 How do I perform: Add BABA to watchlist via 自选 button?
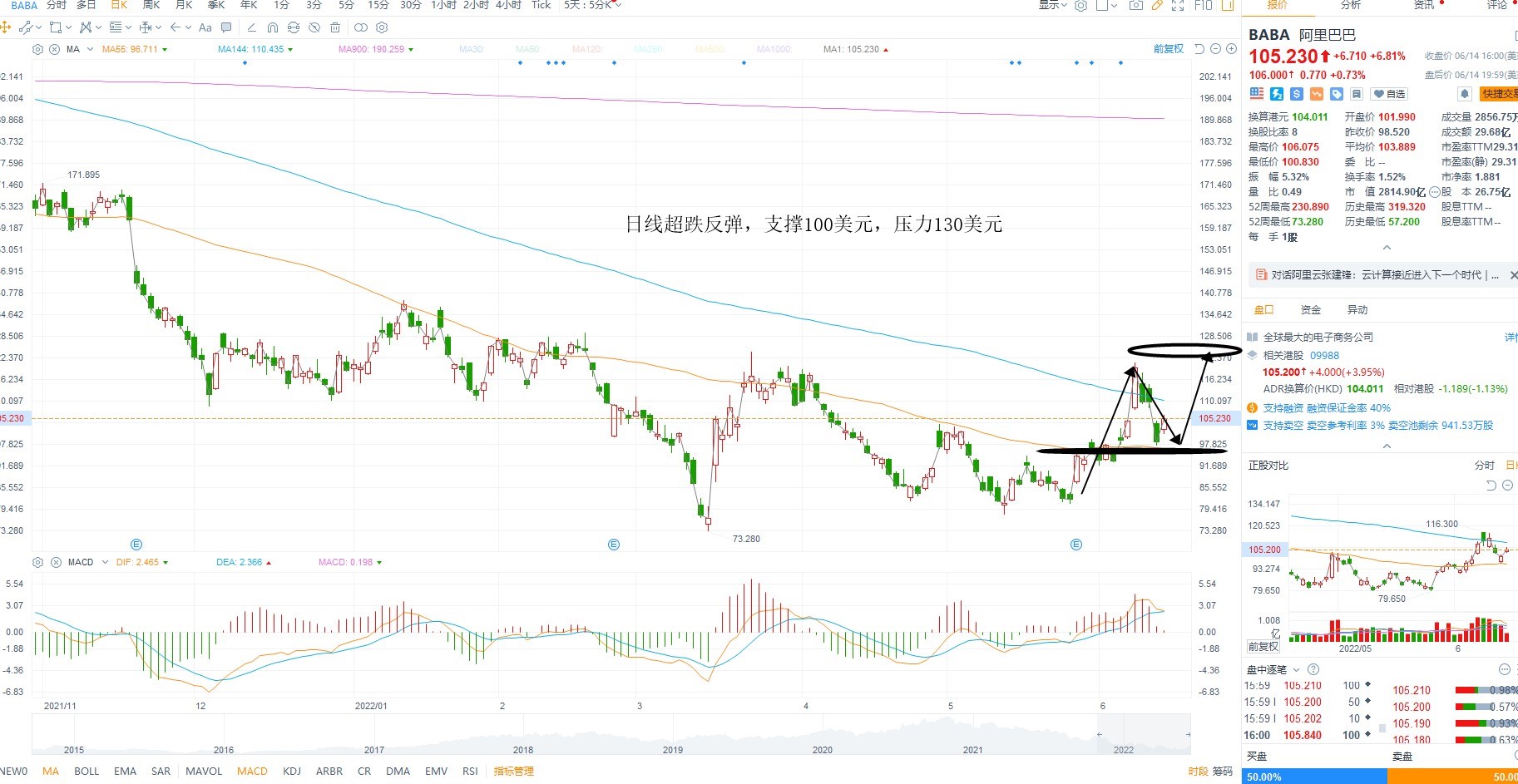coord(1389,94)
